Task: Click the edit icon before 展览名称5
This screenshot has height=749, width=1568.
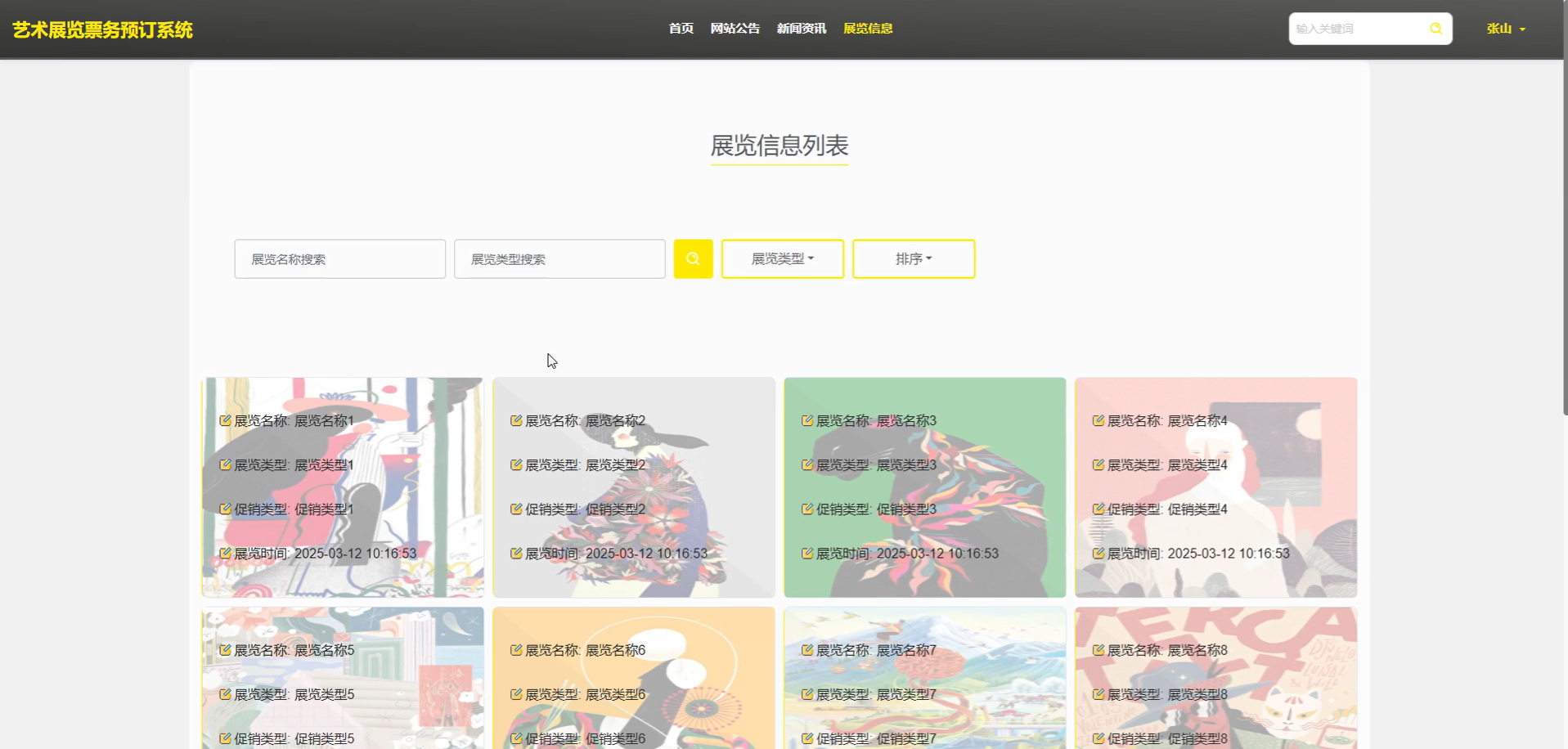Action: (225, 650)
